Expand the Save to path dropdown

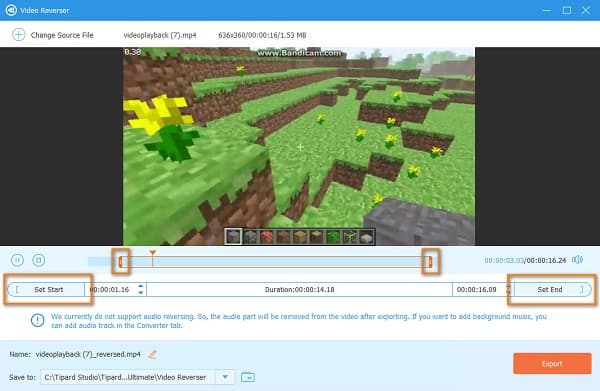pyautogui.click(x=225, y=377)
